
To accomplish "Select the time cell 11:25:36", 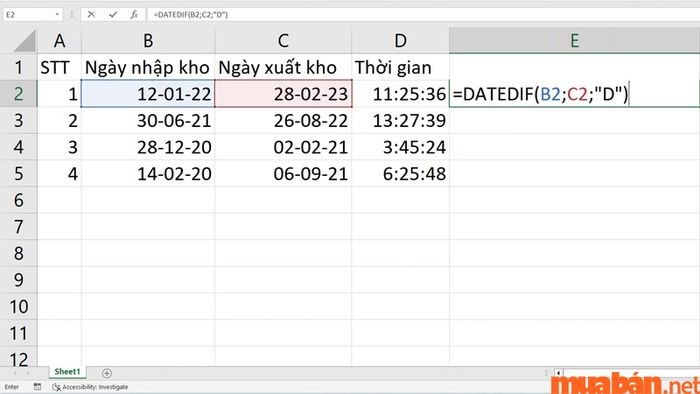I will click(x=400, y=94).
